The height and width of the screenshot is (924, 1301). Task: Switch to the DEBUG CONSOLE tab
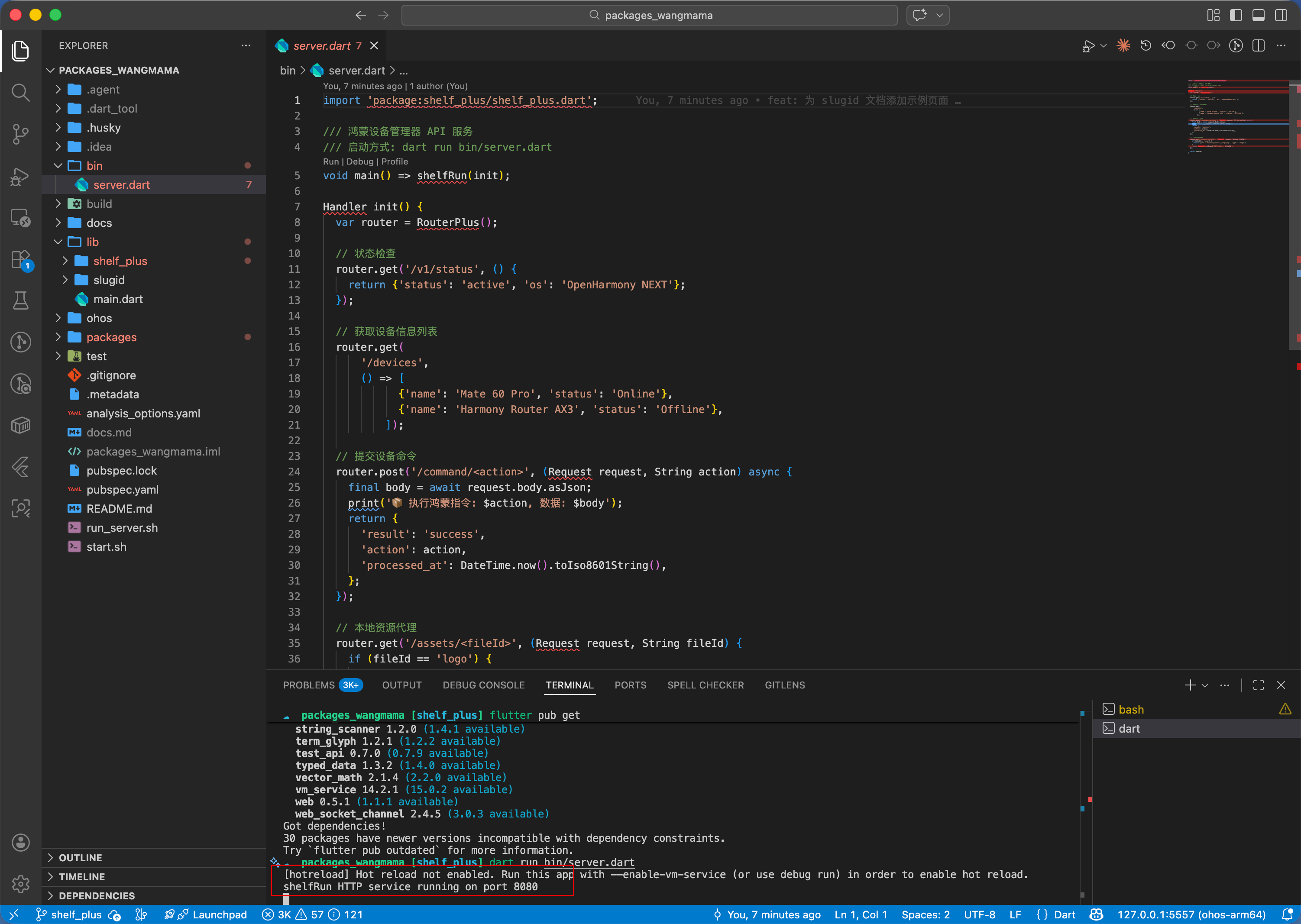(x=483, y=685)
